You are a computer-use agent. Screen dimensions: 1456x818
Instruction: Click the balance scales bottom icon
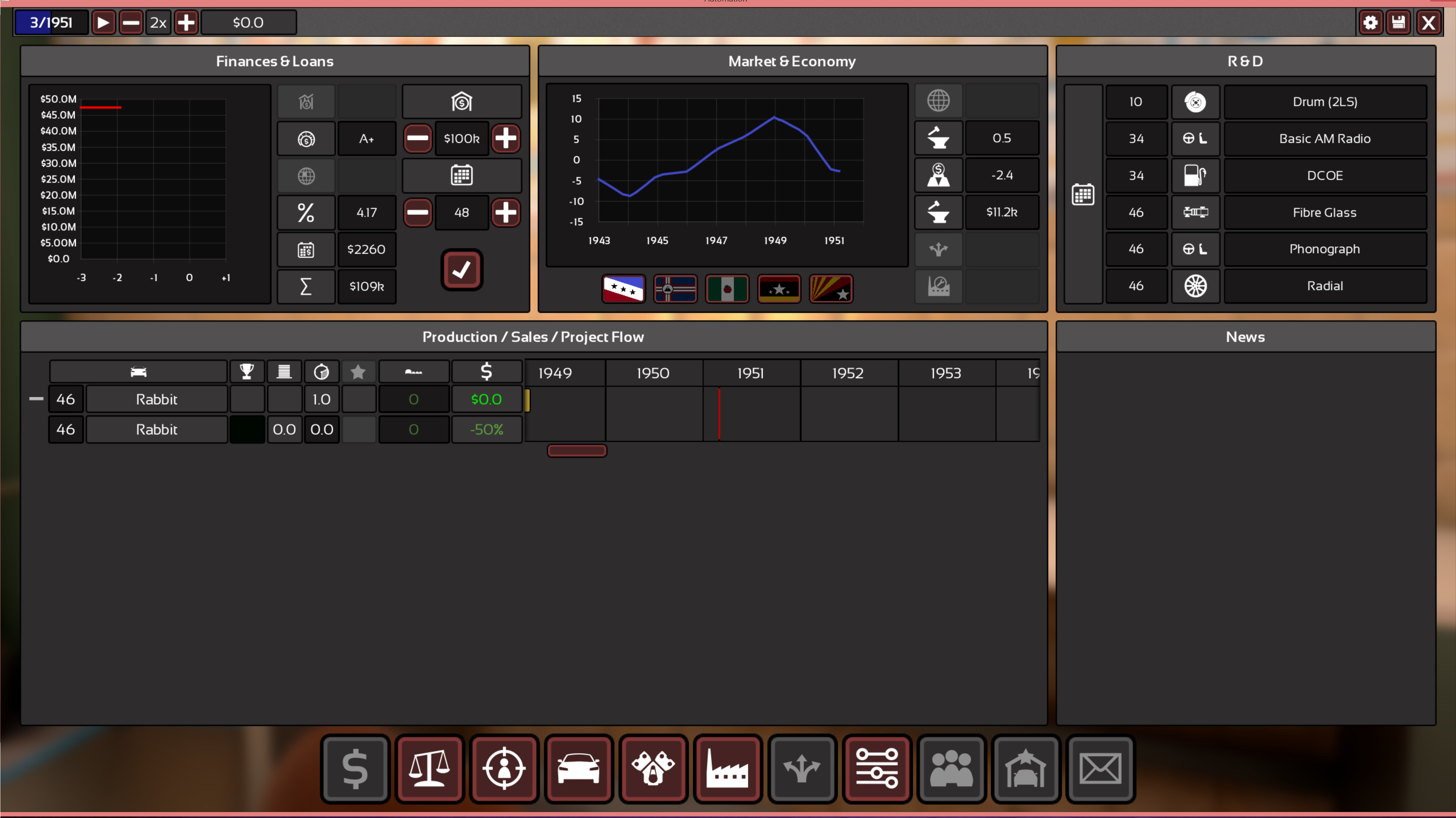click(429, 769)
